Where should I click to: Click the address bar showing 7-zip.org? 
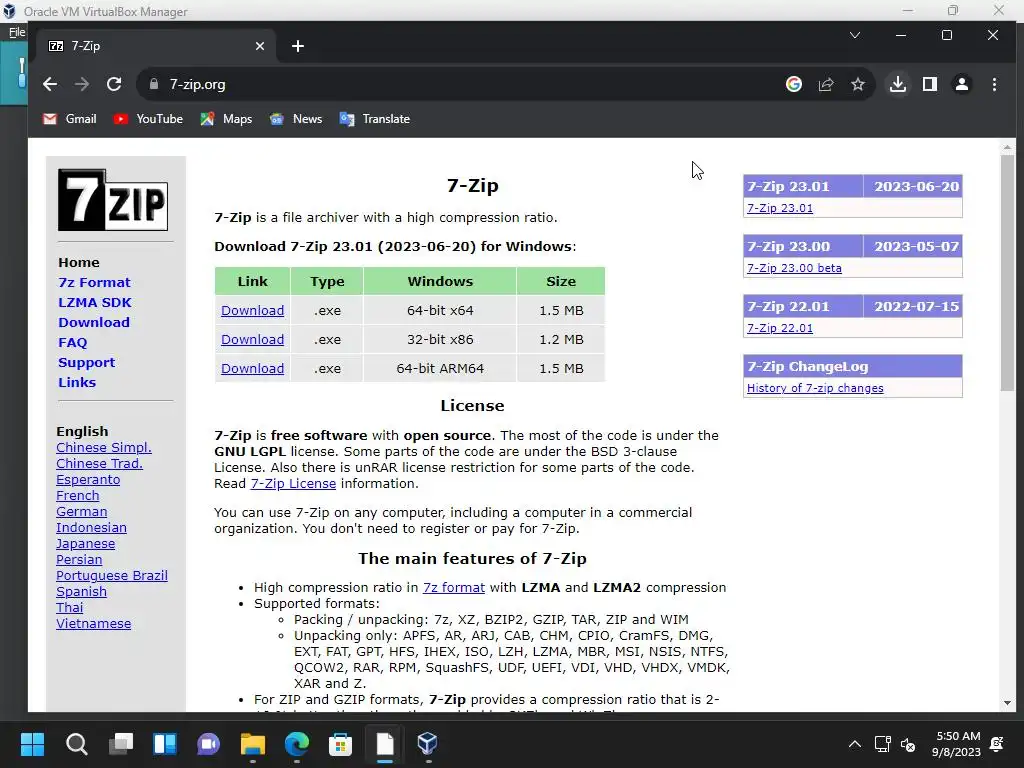coord(457,84)
